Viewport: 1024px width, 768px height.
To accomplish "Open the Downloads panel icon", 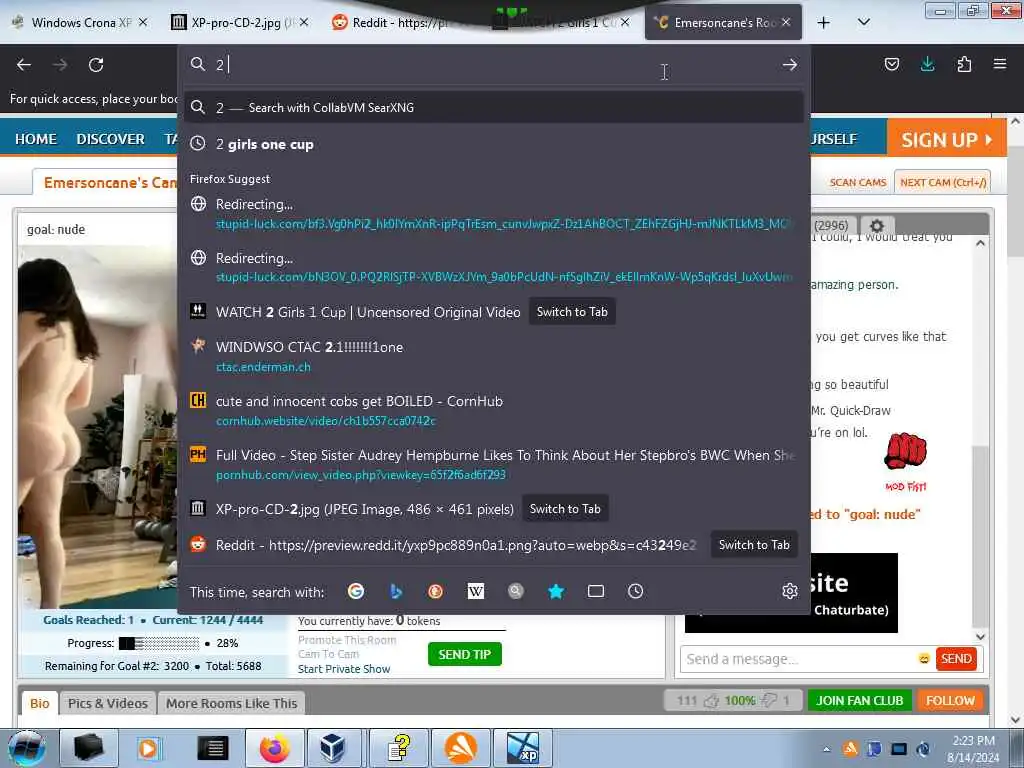I will coord(927,64).
